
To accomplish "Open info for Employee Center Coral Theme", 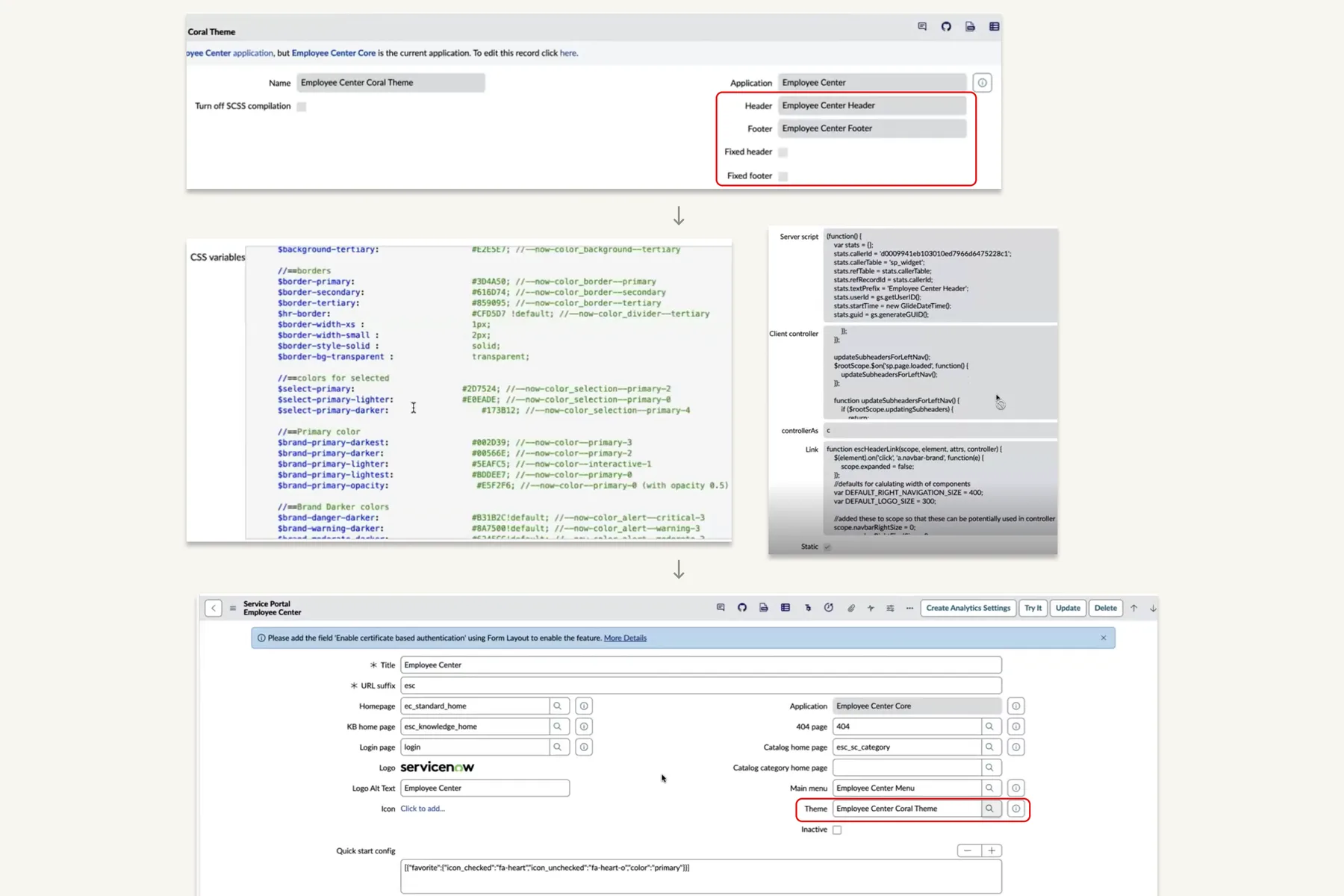I will [1015, 809].
